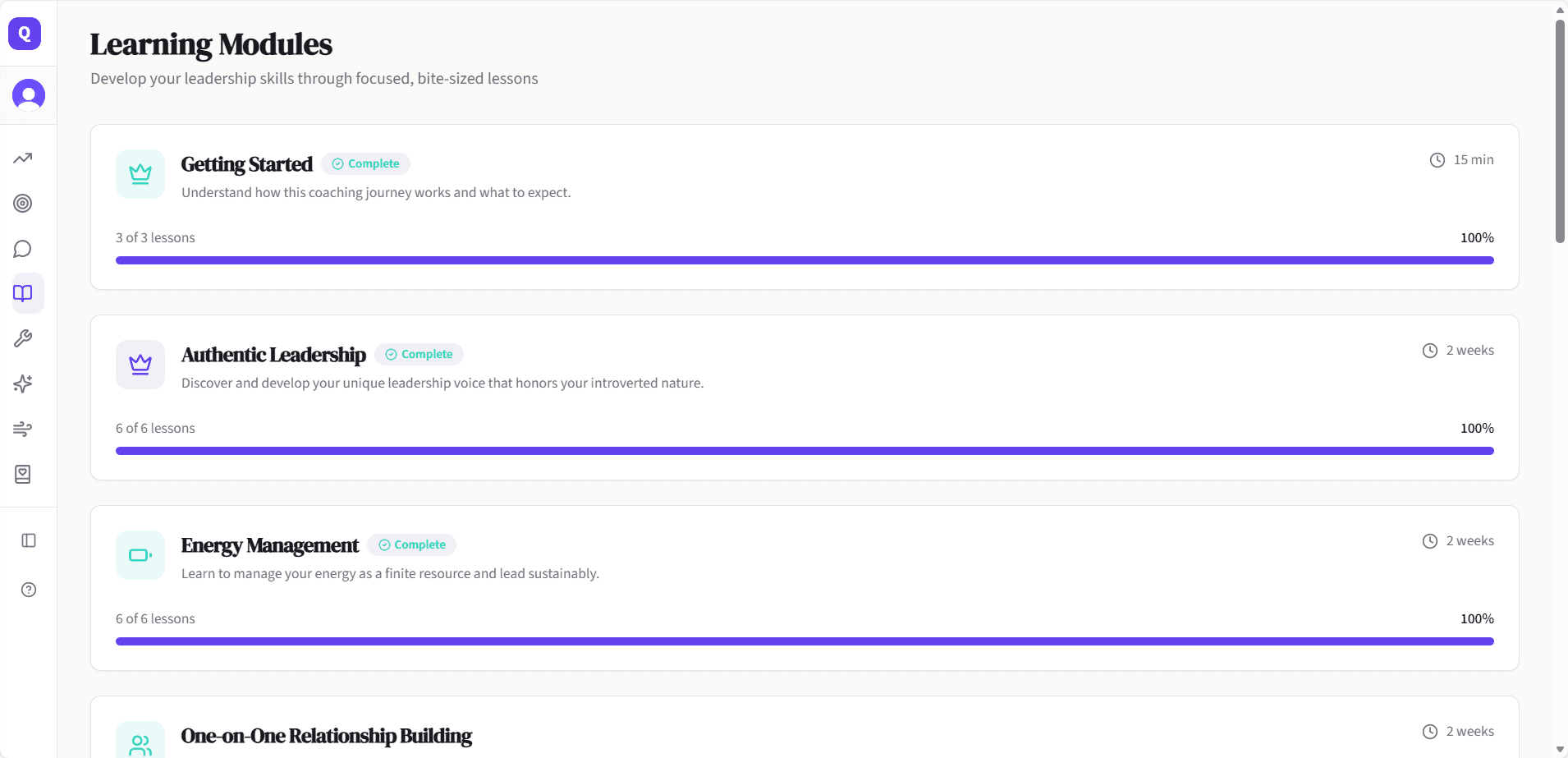Select the journal icon in the sidebar
Image resolution: width=1568 pixels, height=758 pixels.
[x=24, y=474]
